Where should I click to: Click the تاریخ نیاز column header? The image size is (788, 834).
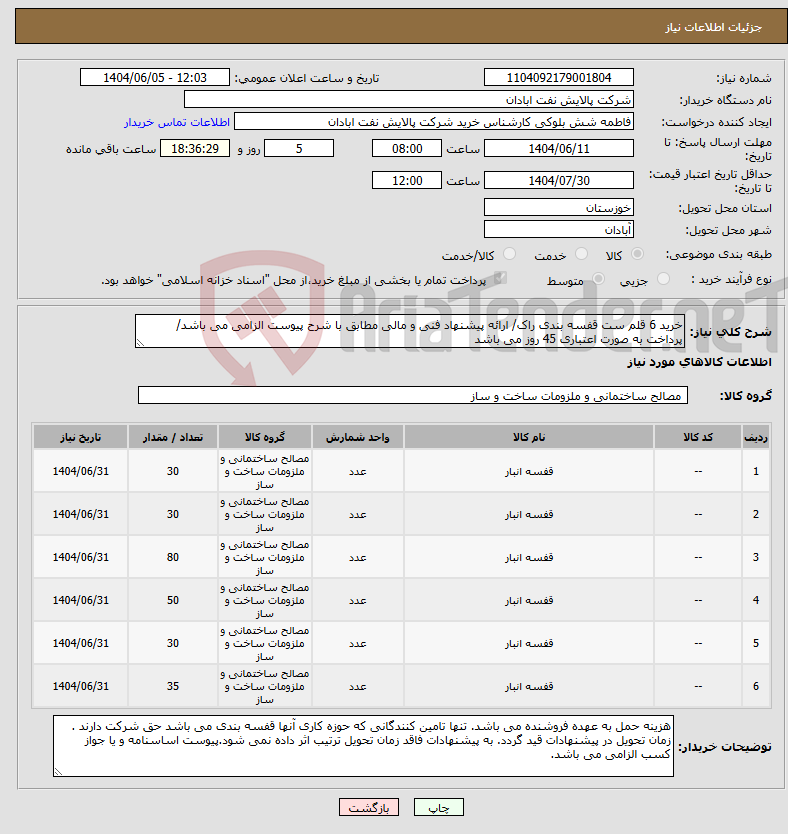80,437
